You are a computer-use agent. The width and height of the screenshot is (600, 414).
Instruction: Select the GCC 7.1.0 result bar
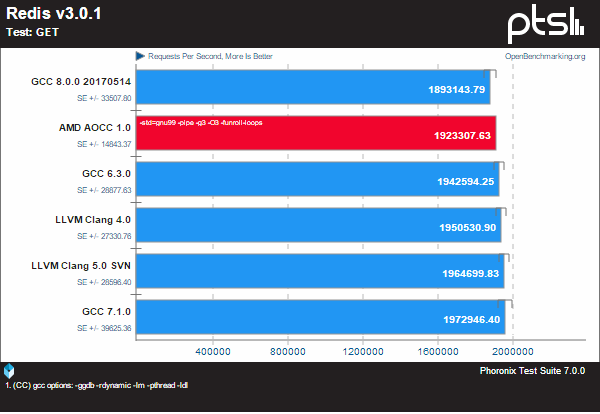(x=321, y=317)
